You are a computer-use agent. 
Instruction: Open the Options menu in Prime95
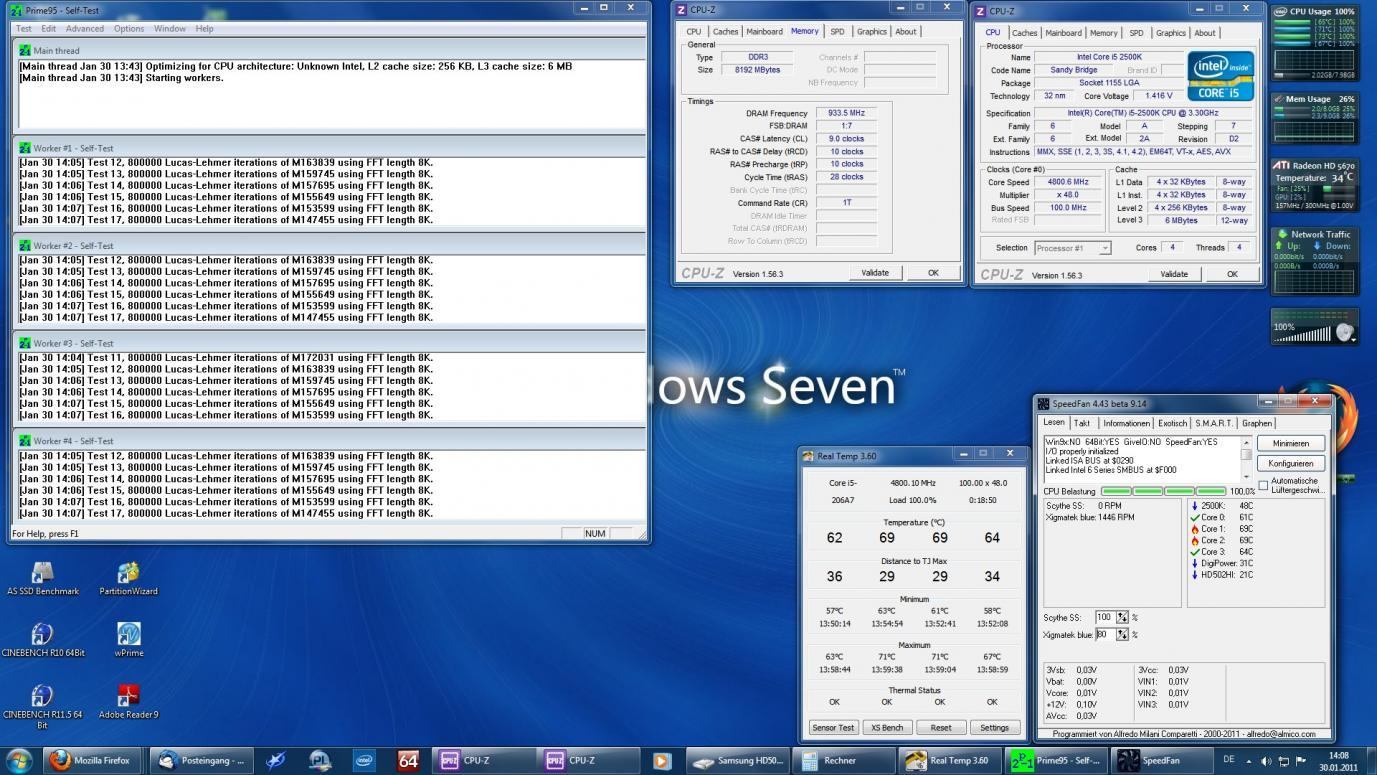click(x=129, y=29)
